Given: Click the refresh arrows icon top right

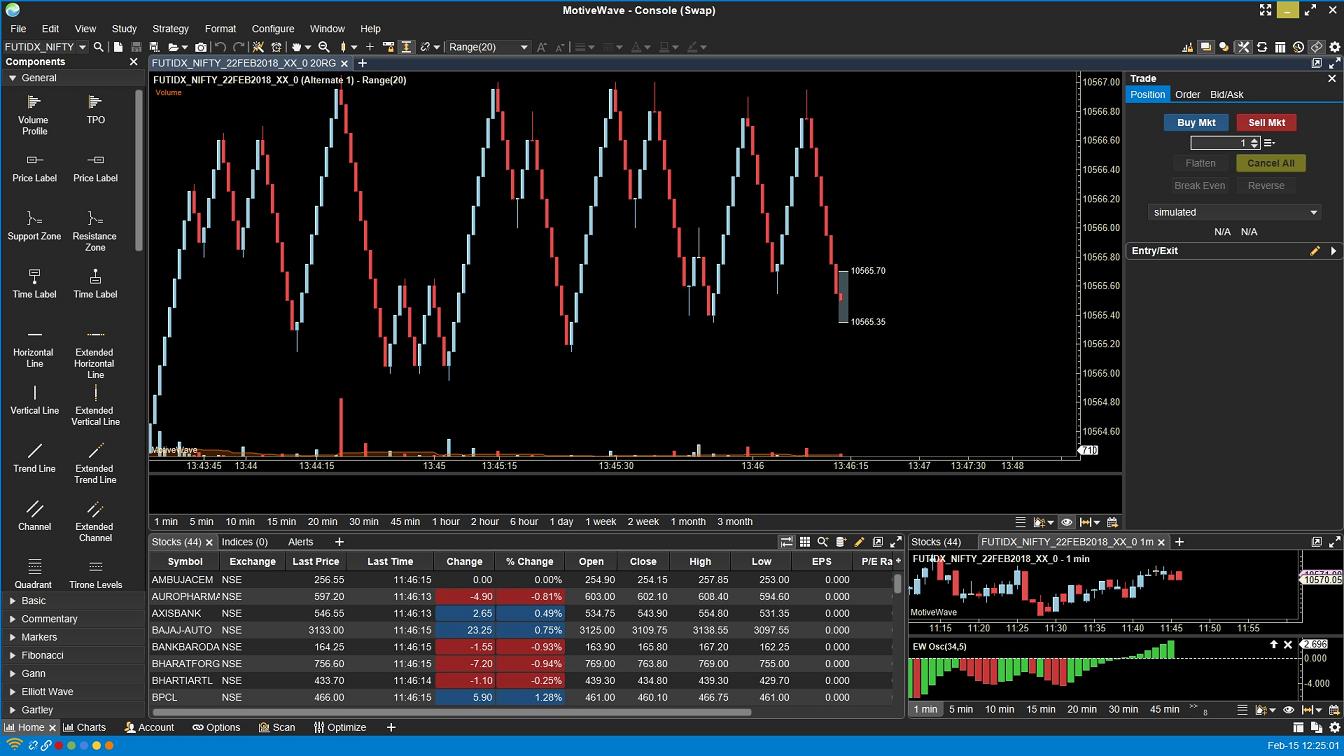Looking at the screenshot, I should pyautogui.click(x=1262, y=47).
